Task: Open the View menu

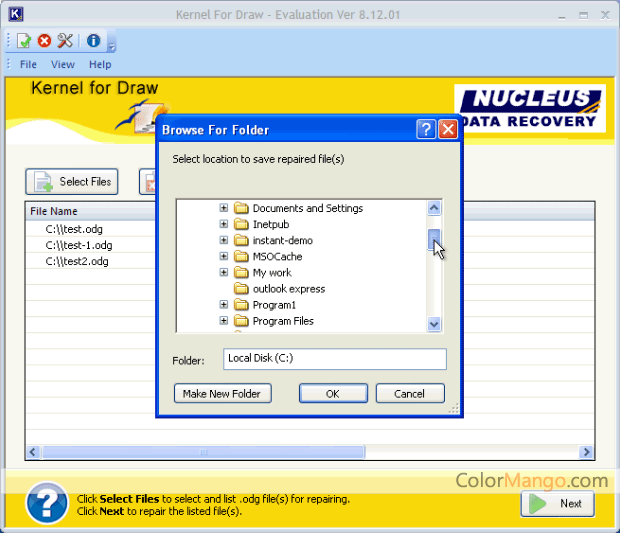Action: [63, 64]
